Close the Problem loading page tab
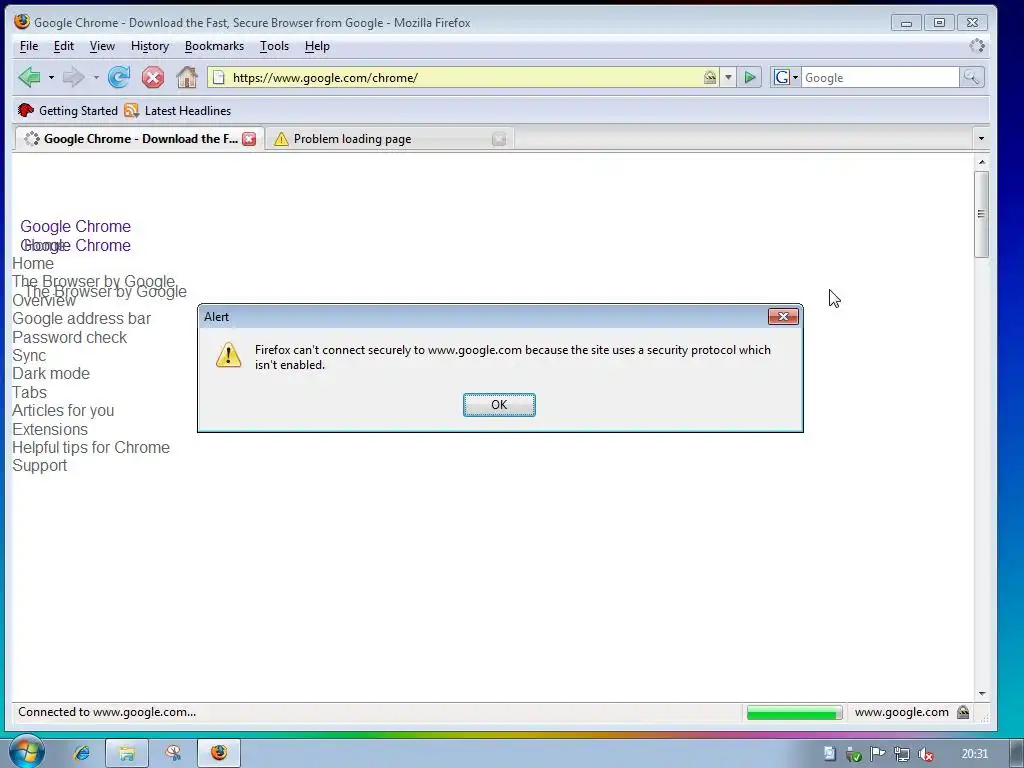 499,138
